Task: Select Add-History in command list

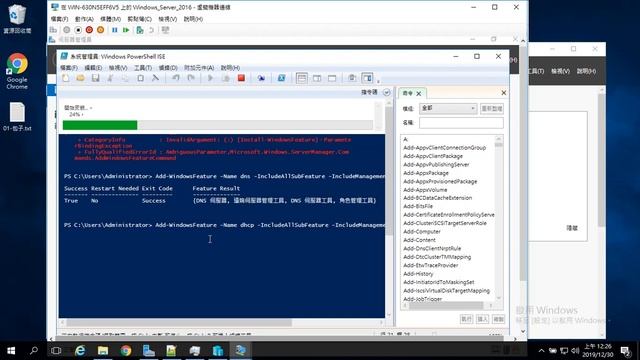Action: click(x=418, y=273)
